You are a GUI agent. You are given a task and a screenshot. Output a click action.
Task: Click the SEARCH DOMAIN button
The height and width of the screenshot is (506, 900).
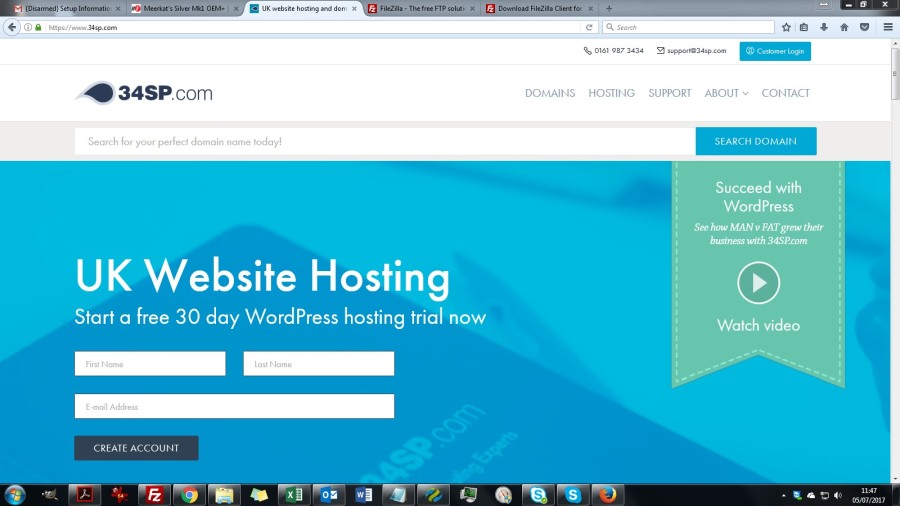(756, 141)
